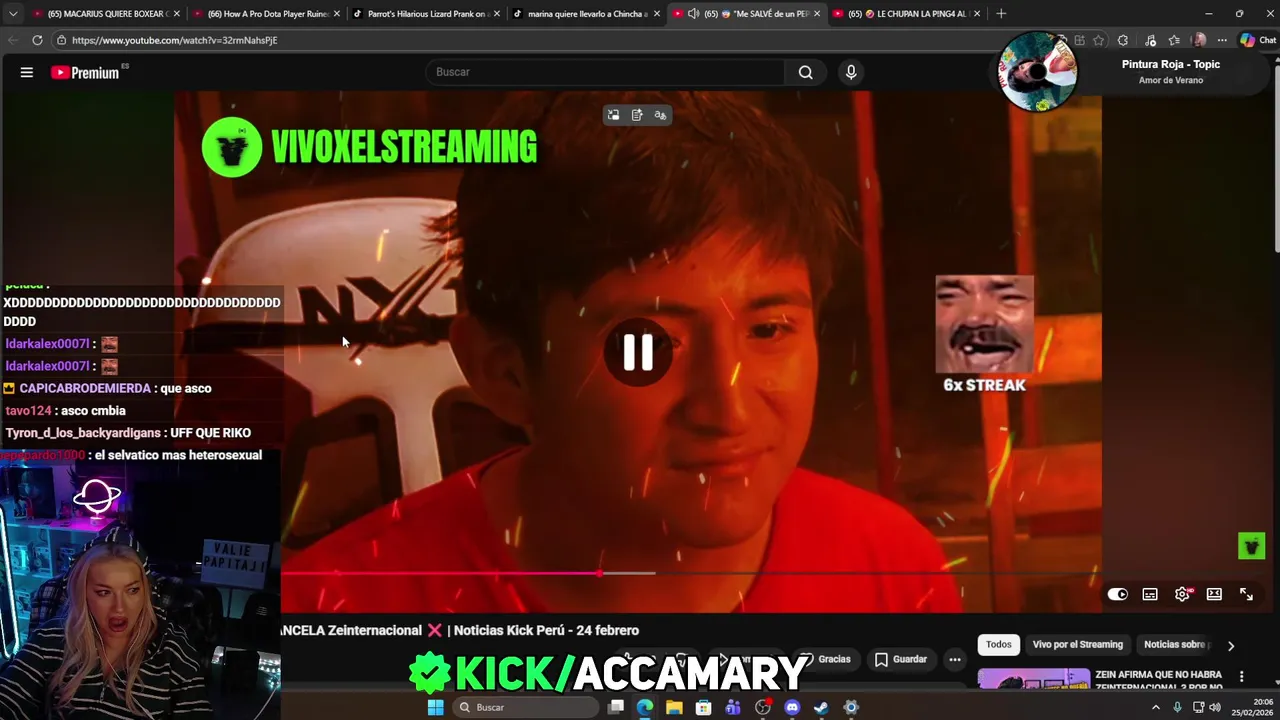Expand more filter chips with right arrow
Viewport: 1280px width, 720px height.
click(x=1231, y=645)
